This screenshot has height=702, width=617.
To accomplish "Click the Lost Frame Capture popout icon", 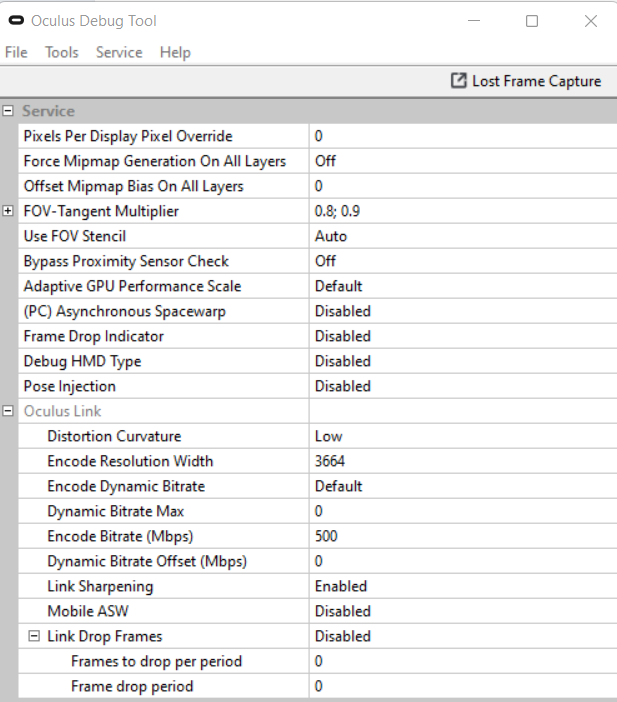I will [x=458, y=81].
